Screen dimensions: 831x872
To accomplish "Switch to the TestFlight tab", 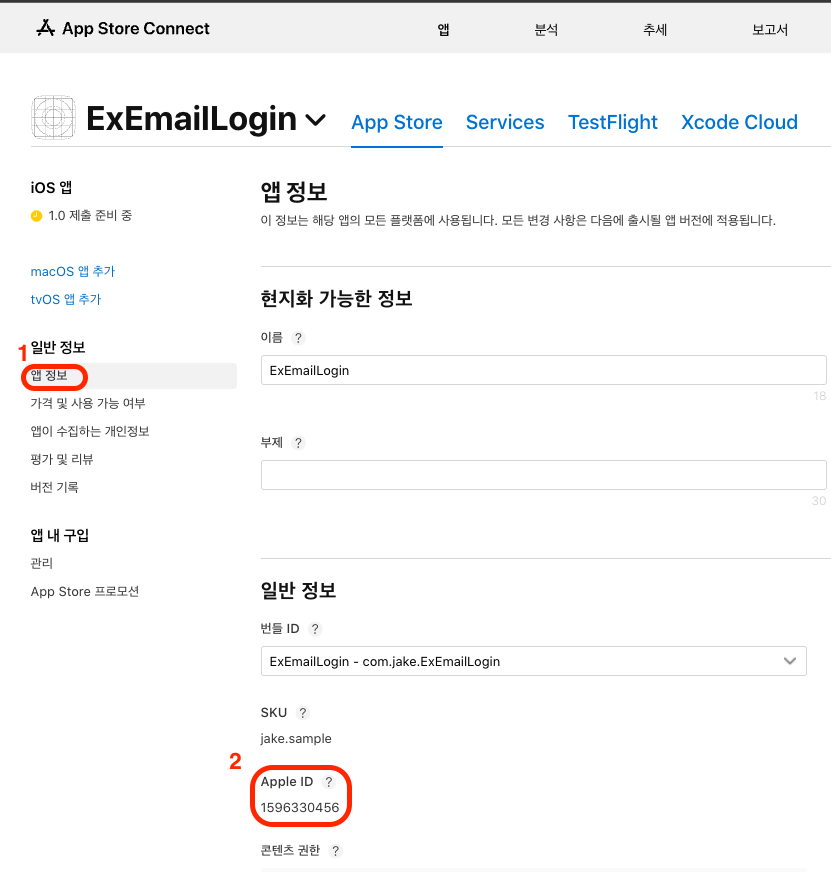I will pos(612,122).
